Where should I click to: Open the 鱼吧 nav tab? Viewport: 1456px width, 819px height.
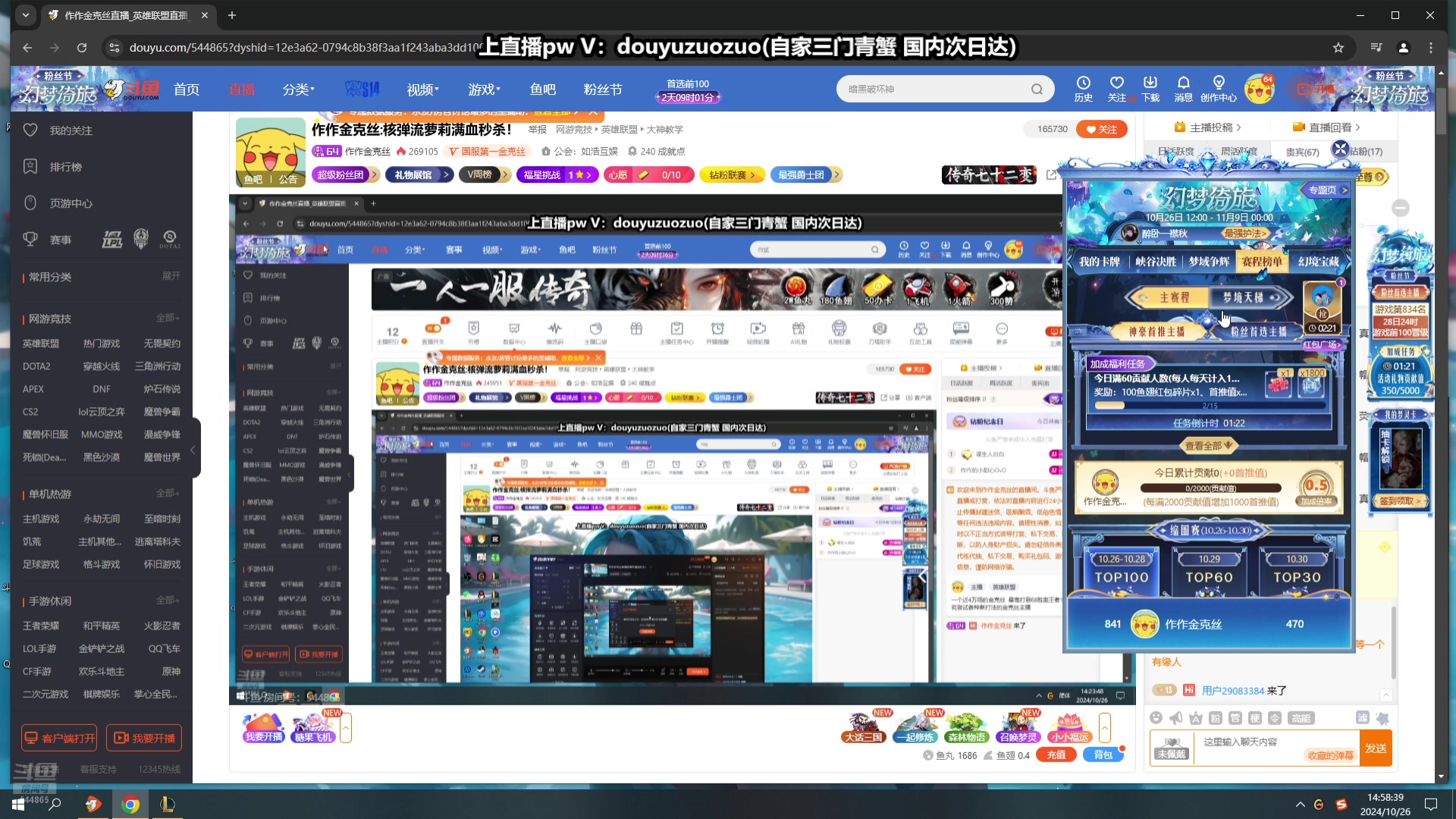coord(543,89)
